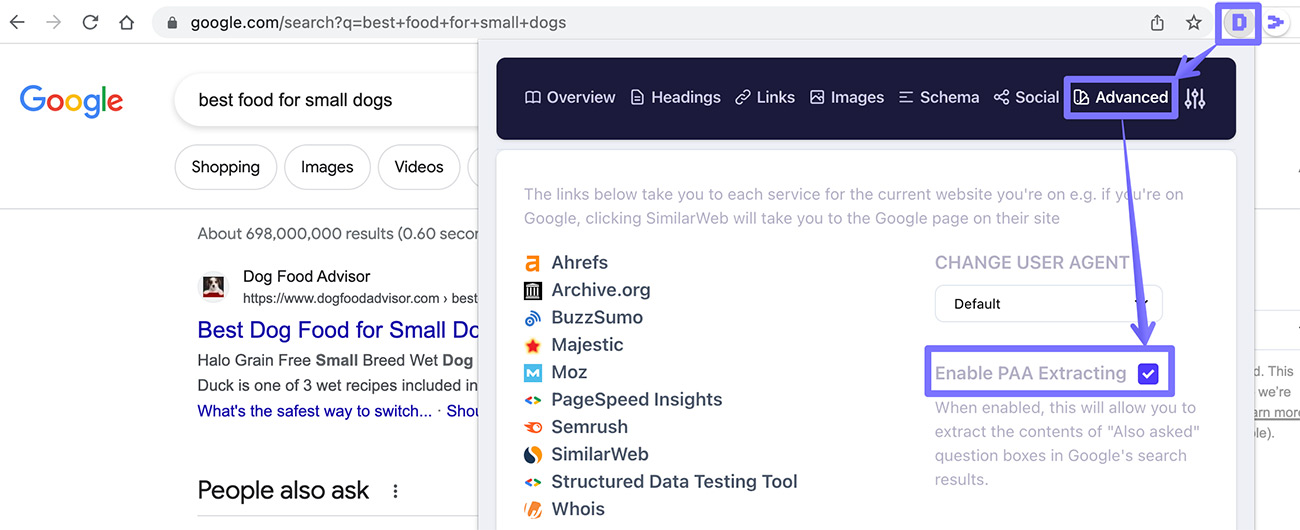Click the Ahrefs logo icon
1300x530 pixels.
click(x=532, y=263)
